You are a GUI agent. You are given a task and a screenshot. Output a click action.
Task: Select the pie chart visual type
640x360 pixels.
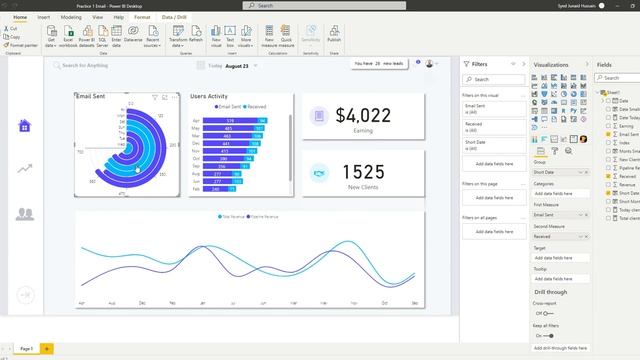point(564,94)
